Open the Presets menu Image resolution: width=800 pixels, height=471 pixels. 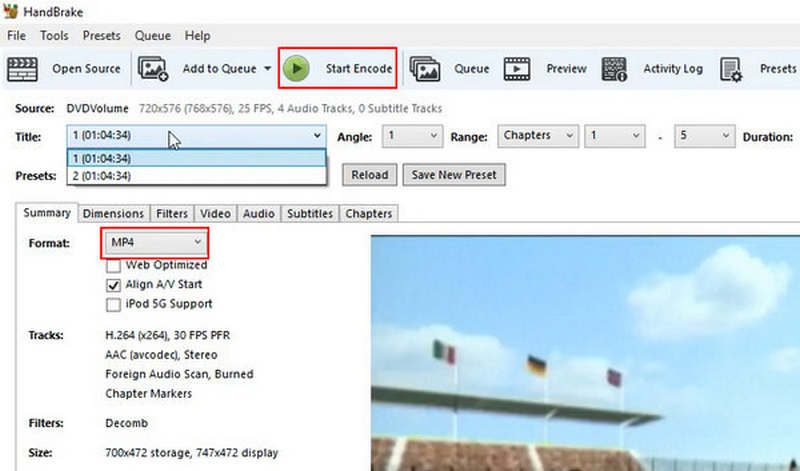click(102, 36)
